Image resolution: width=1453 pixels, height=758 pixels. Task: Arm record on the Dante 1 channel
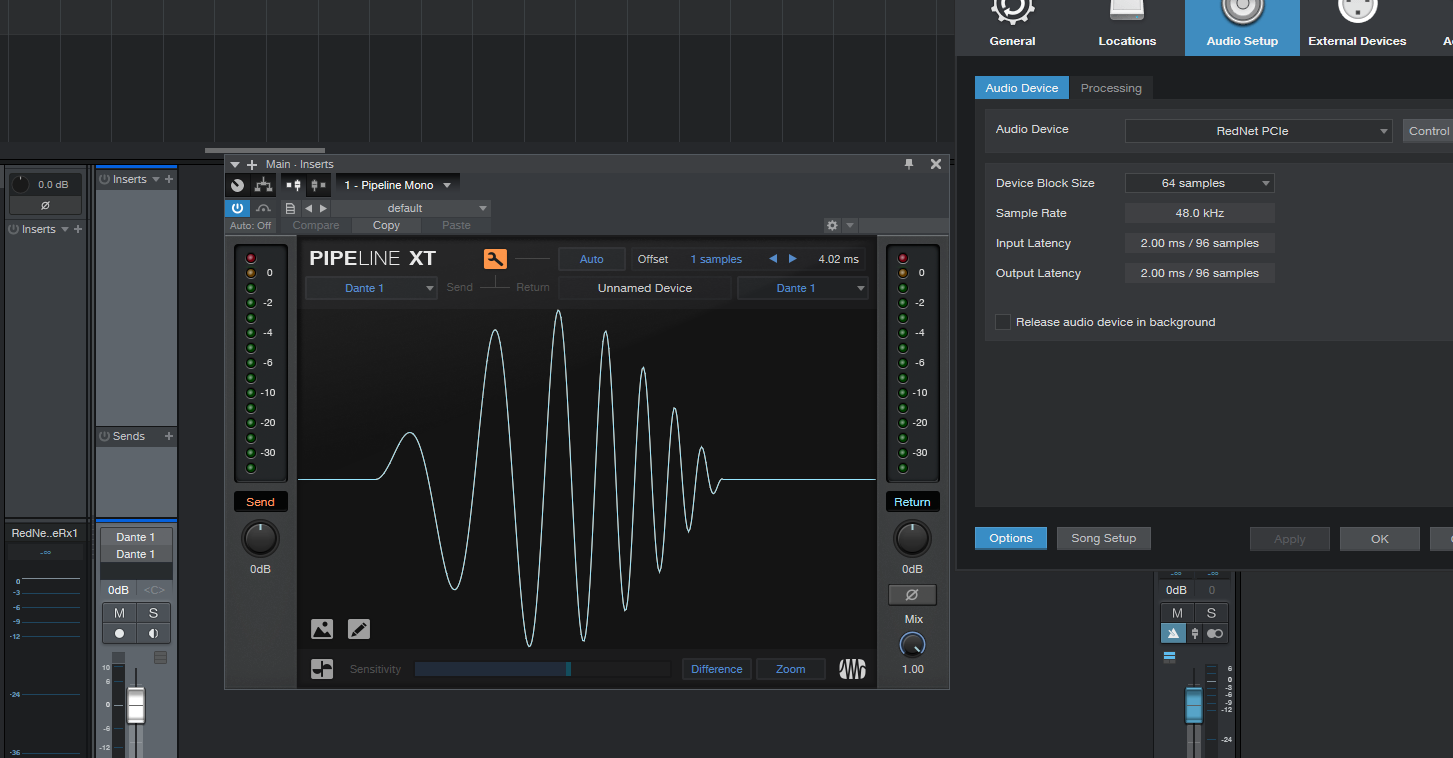pos(119,633)
